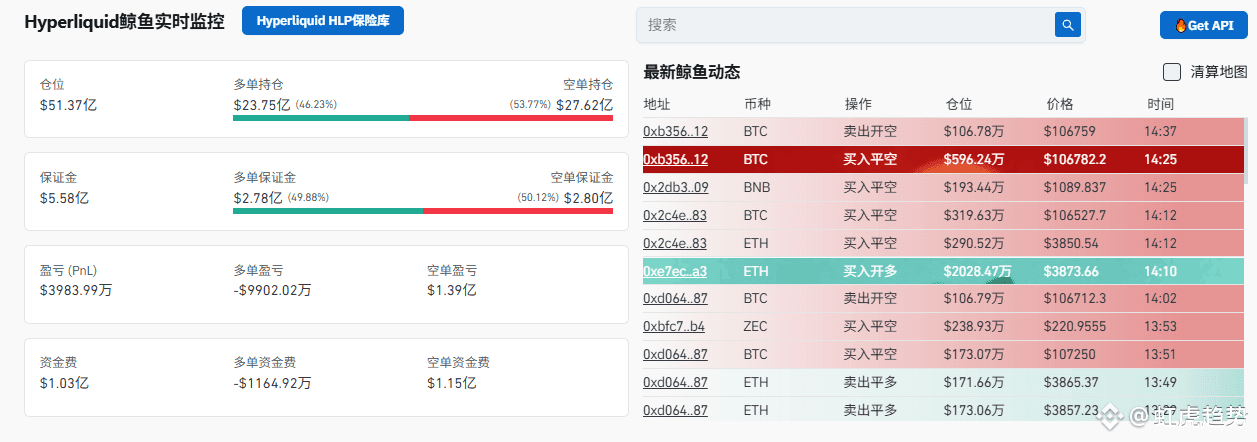Click the 价格 column header
This screenshot has height=442, width=1257.
pyautogui.click(x=1060, y=104)
